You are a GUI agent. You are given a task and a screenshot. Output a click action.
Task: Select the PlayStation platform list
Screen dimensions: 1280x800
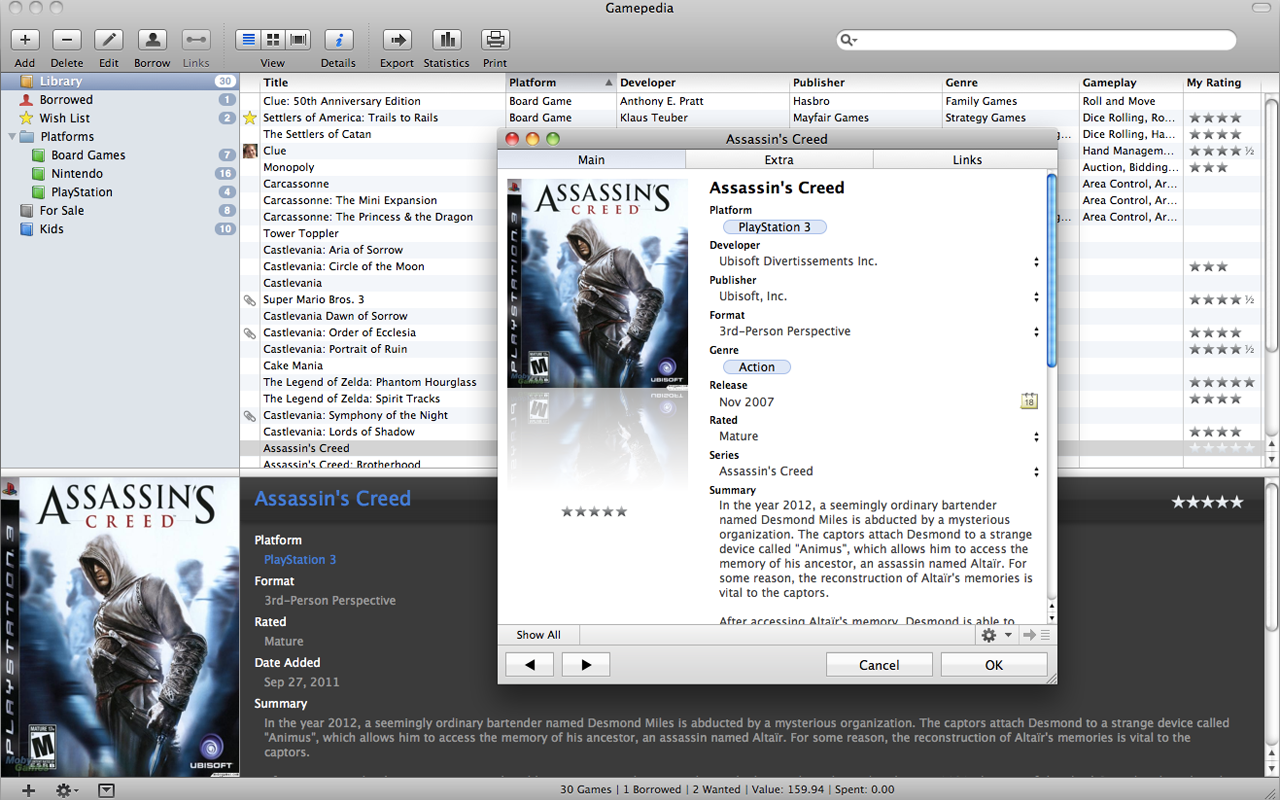point(120,192)
